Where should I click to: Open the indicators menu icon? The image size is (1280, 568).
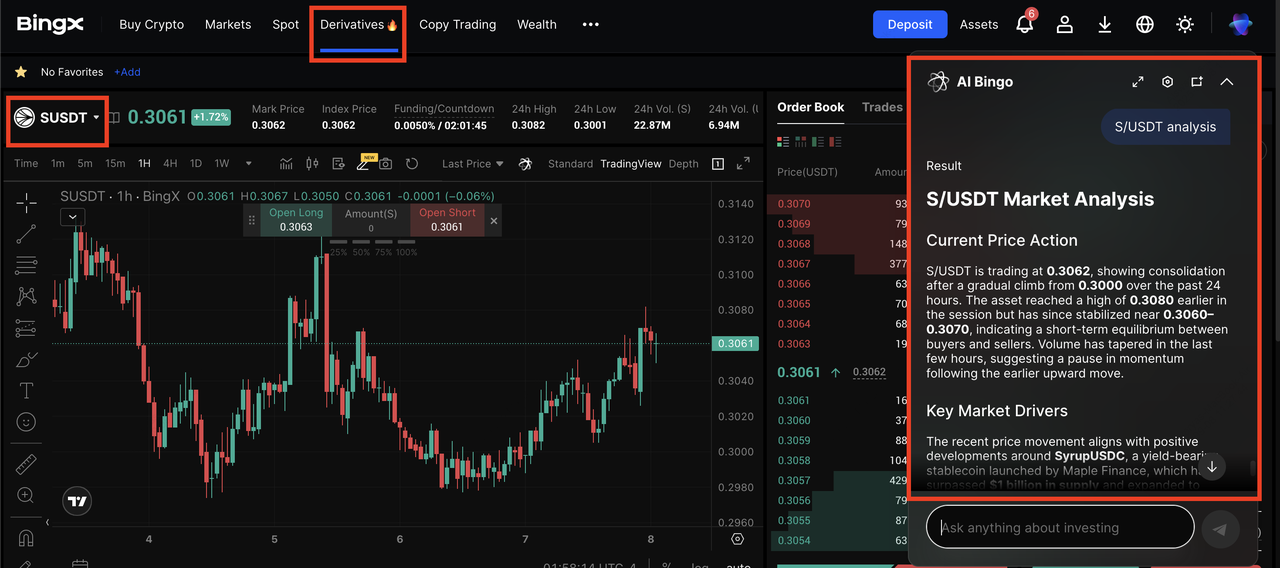[286, 164]
